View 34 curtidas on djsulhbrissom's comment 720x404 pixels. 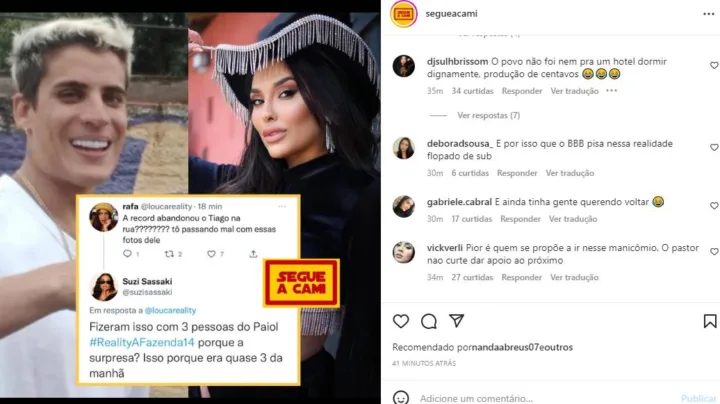tap(472, 91)
